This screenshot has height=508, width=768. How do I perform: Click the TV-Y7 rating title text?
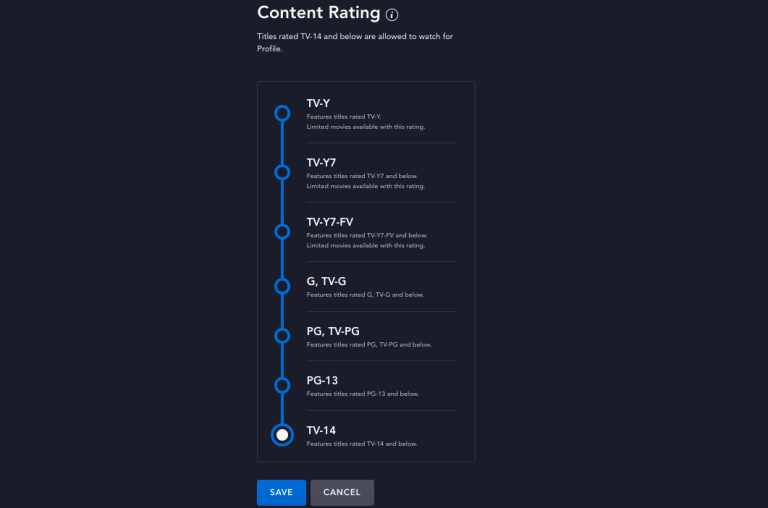pos(321,163)
